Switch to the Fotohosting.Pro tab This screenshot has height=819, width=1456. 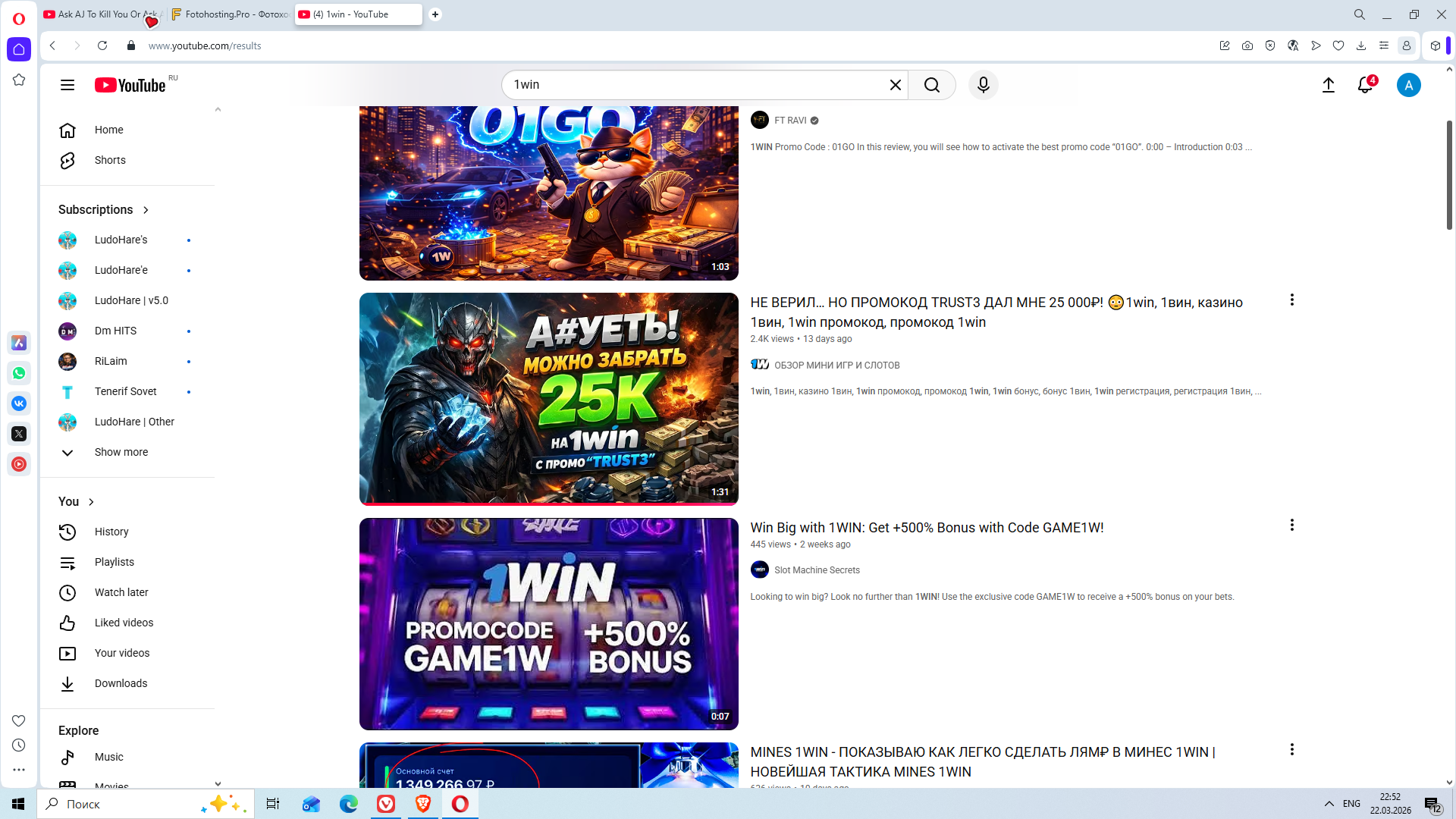click(x=231, y=14)
